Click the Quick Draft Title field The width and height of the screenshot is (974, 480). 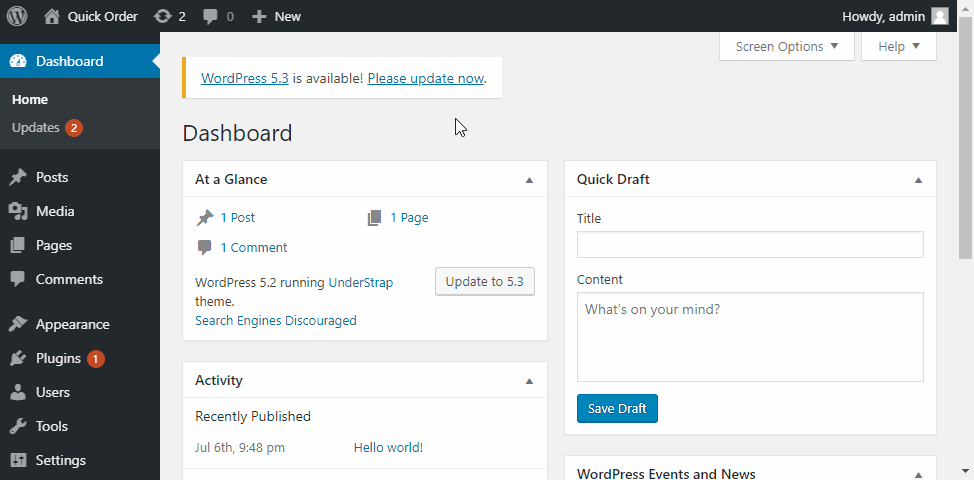(750, 245)
